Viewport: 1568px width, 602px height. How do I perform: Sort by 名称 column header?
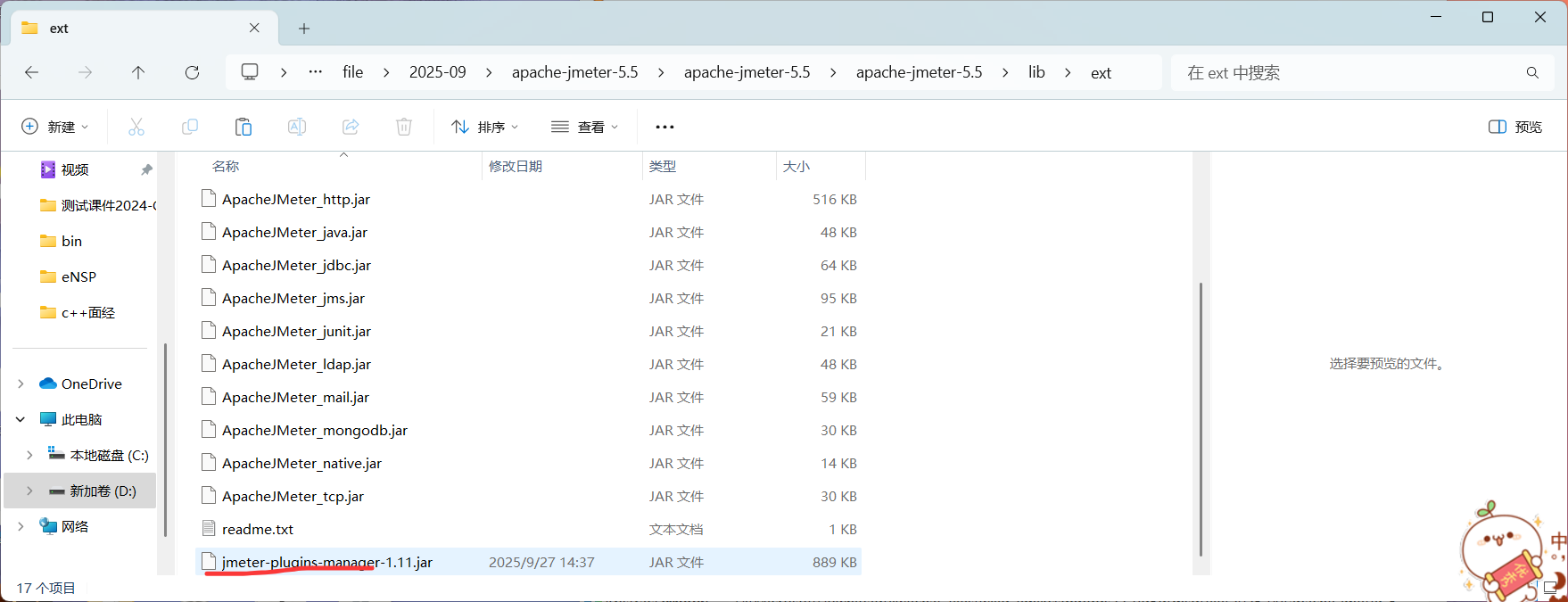[226, 166]
